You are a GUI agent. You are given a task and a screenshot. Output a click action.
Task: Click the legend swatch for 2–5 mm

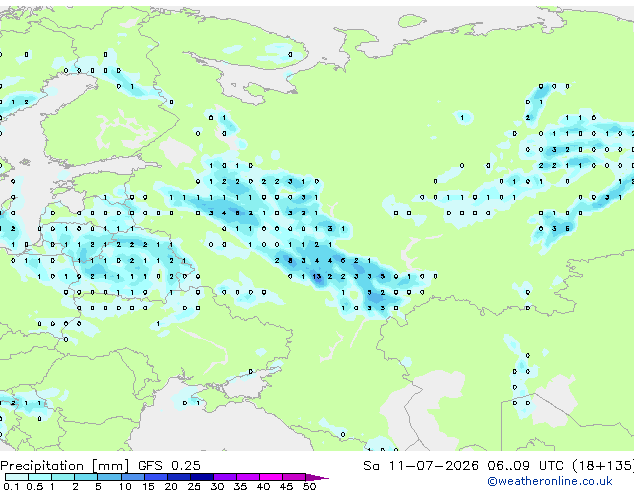pyautogui.click(x=86, y=477)
